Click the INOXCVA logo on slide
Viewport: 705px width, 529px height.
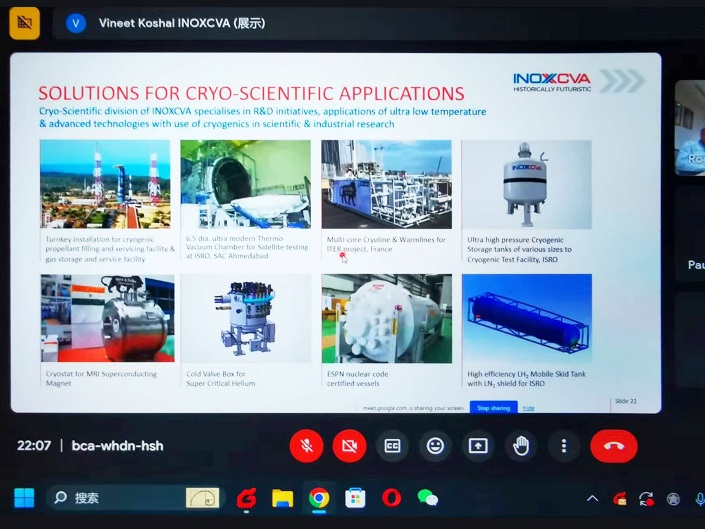[552, 82]
